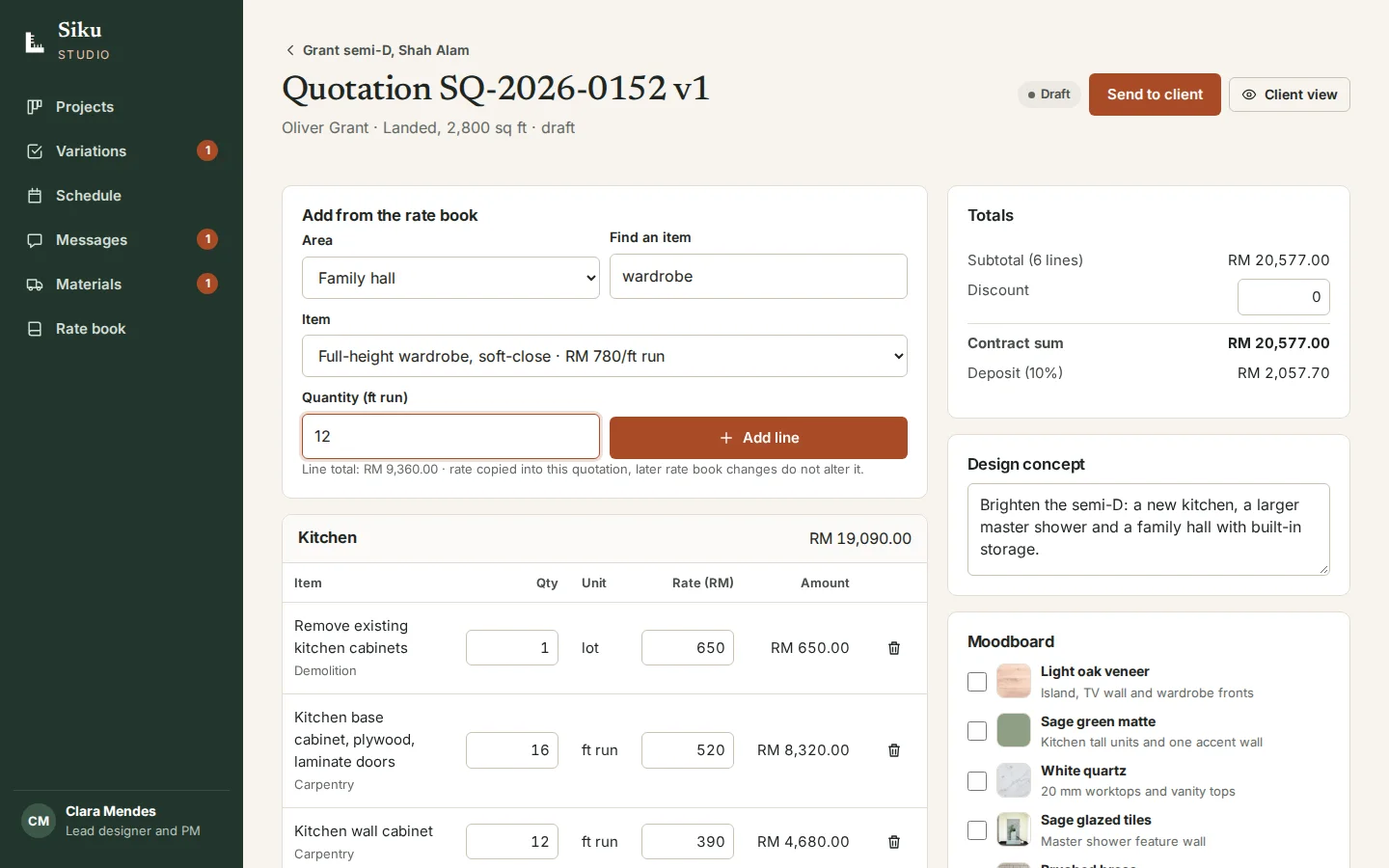This screenshot has width=1389, height=868.
Task: Go to the Schedule page
Action: click(122, 196)
